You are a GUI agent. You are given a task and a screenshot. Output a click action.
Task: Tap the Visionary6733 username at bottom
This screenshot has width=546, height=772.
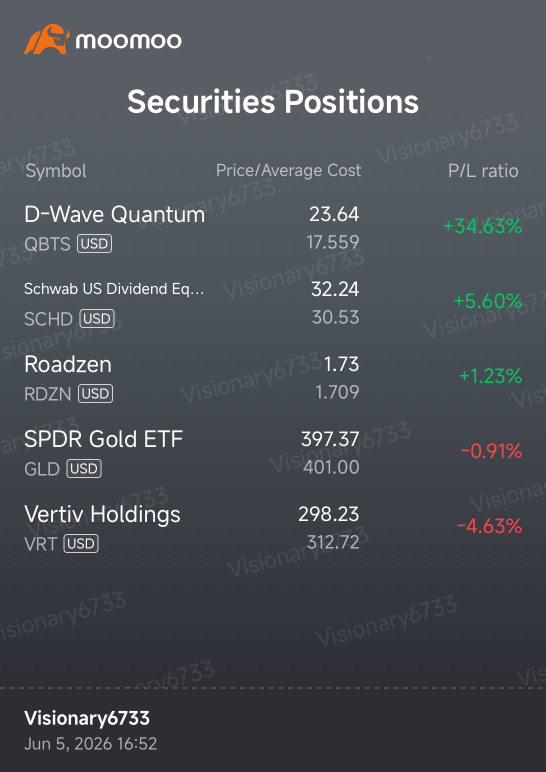click(x=87, y=718)
